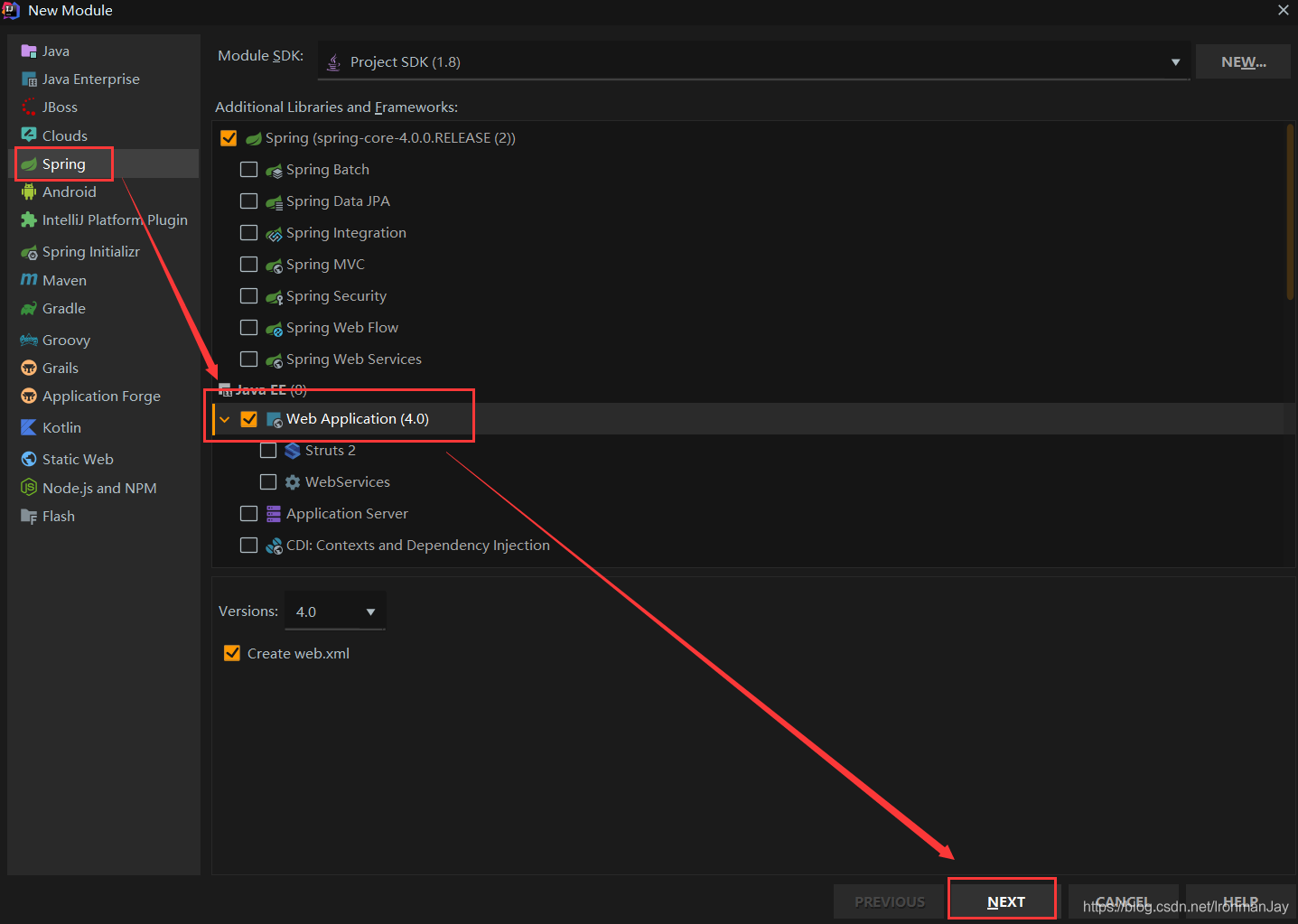The image size is (1298, 924).
Task: Click the JBoss red icon
Action: [29, 107]
